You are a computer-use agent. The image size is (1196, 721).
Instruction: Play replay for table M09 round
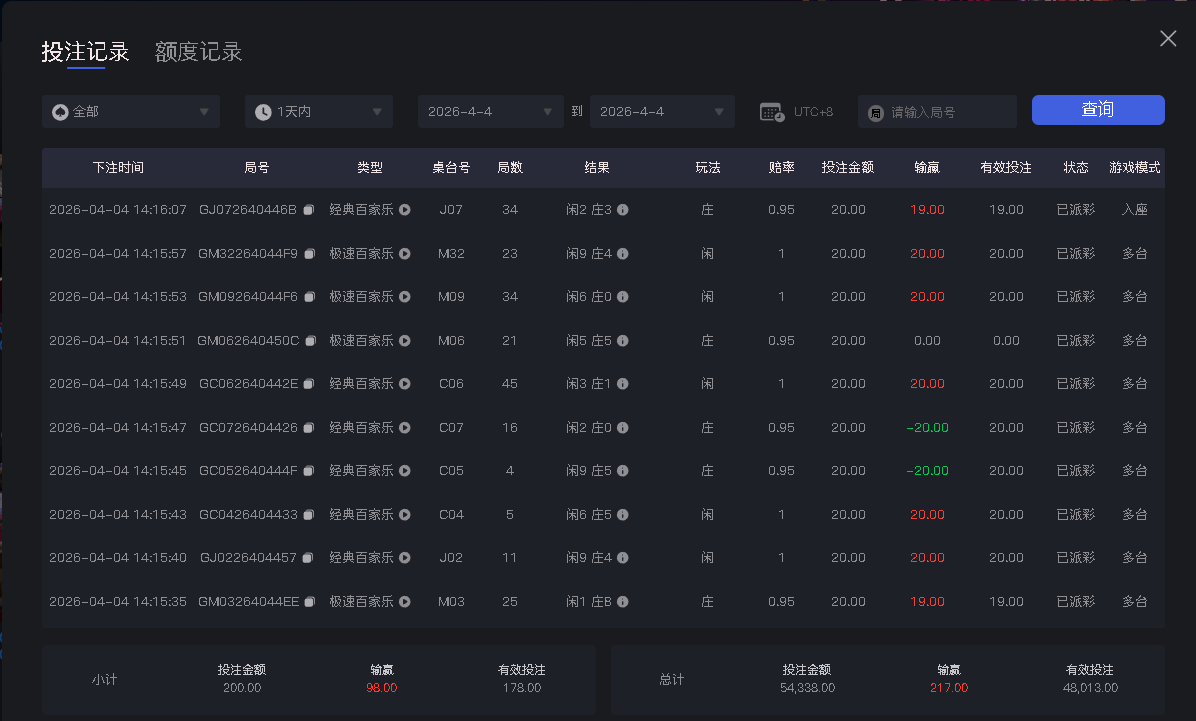pyautogui.click(x=405, y=297)
